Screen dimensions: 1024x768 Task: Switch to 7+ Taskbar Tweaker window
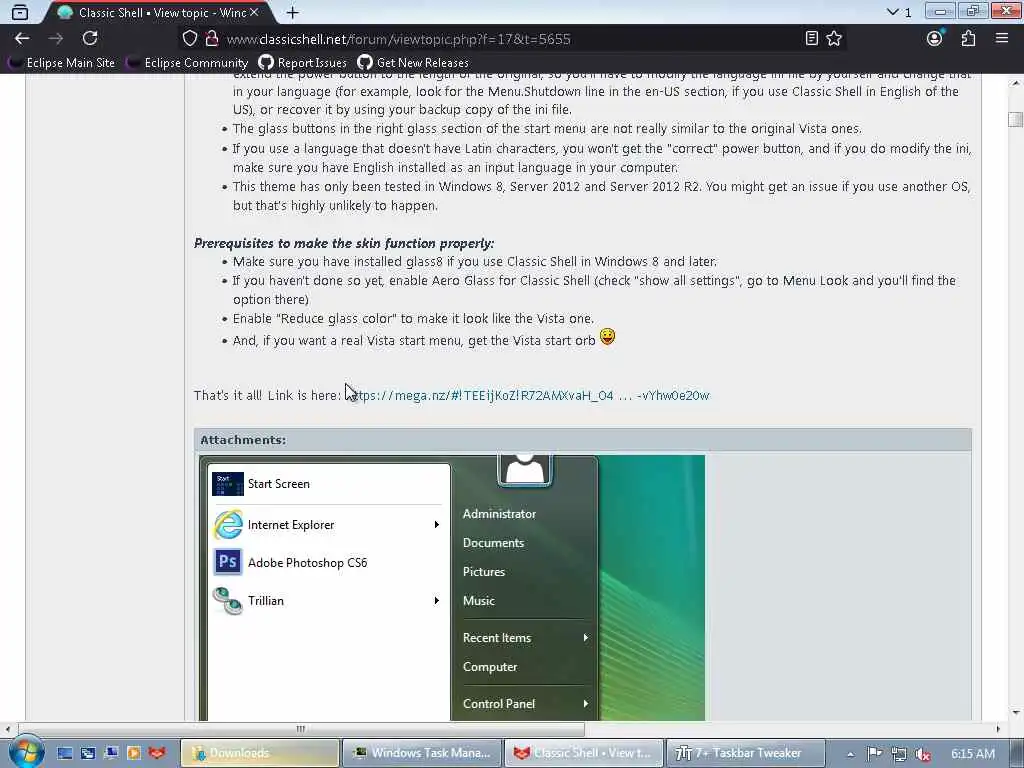click(x=746, y=753)
